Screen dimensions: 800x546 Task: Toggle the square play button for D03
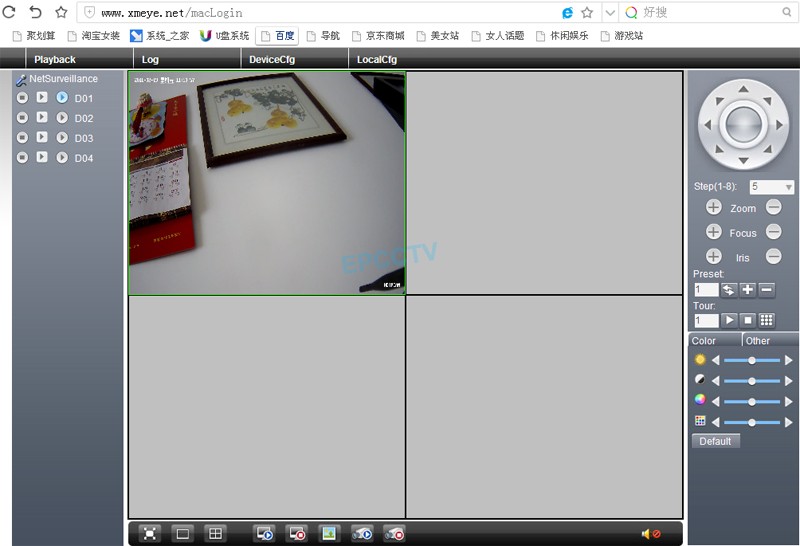pos(42,138)
